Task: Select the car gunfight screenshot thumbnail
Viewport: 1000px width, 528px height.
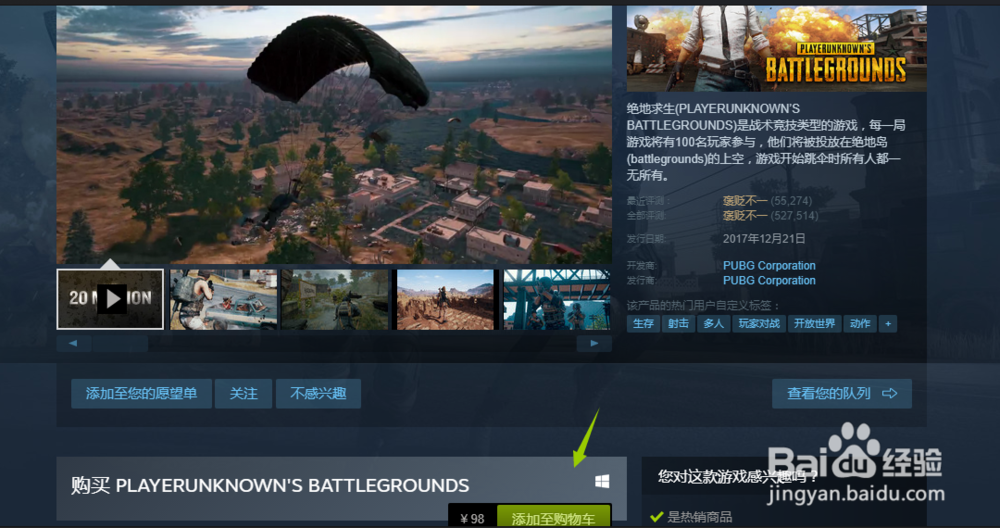Action: 224,299
